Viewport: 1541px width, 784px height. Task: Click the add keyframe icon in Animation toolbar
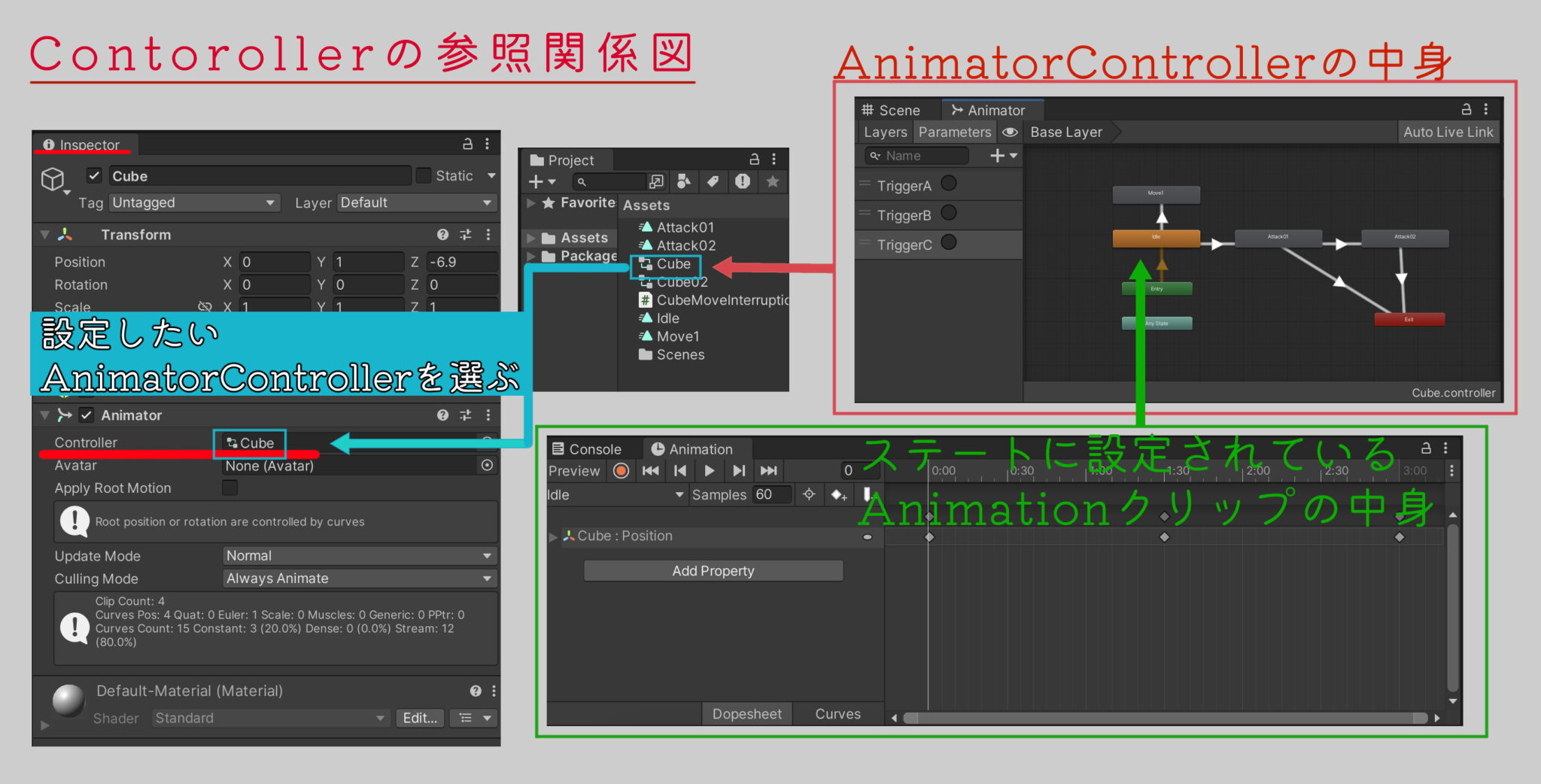tap(839, 494)
